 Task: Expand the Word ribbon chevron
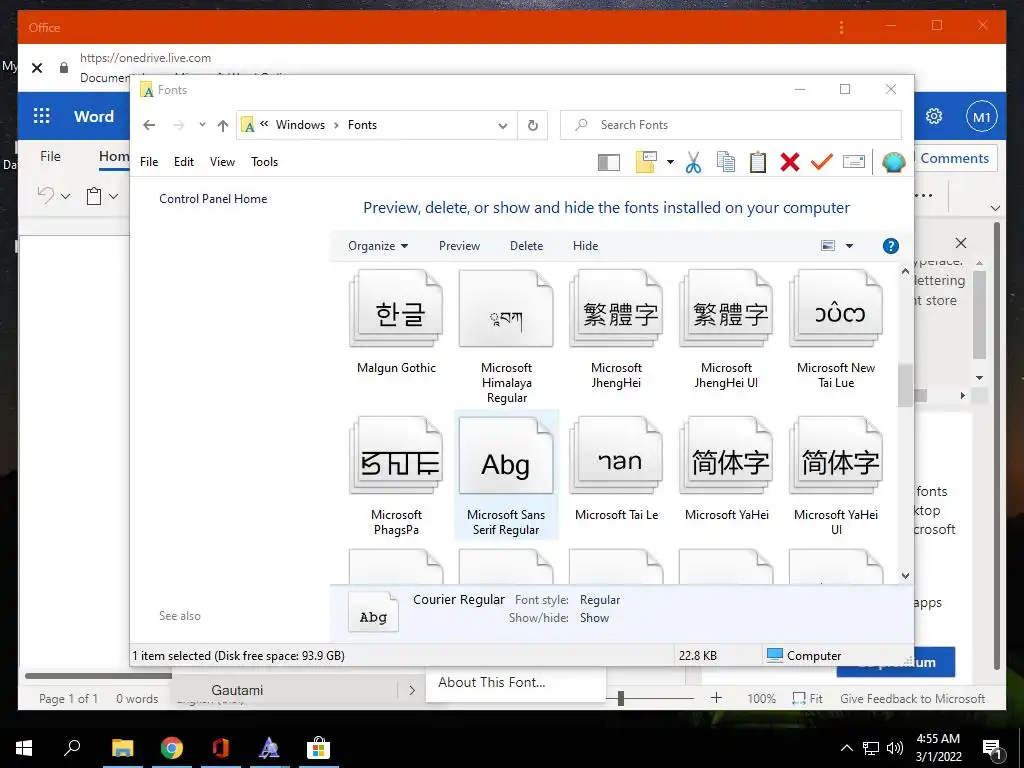(x=995, y=208)
